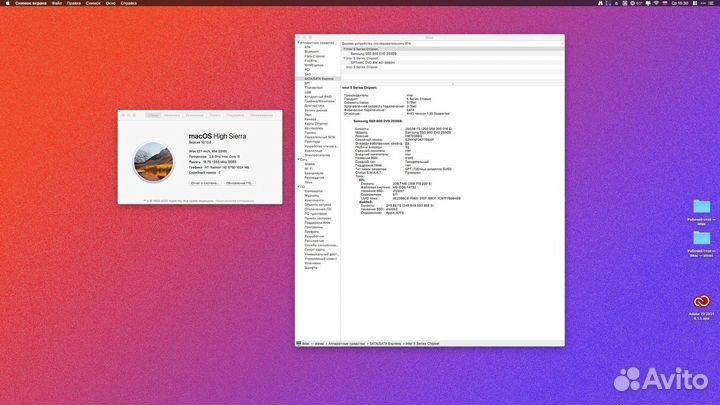Switch to the Обзор tab in About window

tap(153, 115)
